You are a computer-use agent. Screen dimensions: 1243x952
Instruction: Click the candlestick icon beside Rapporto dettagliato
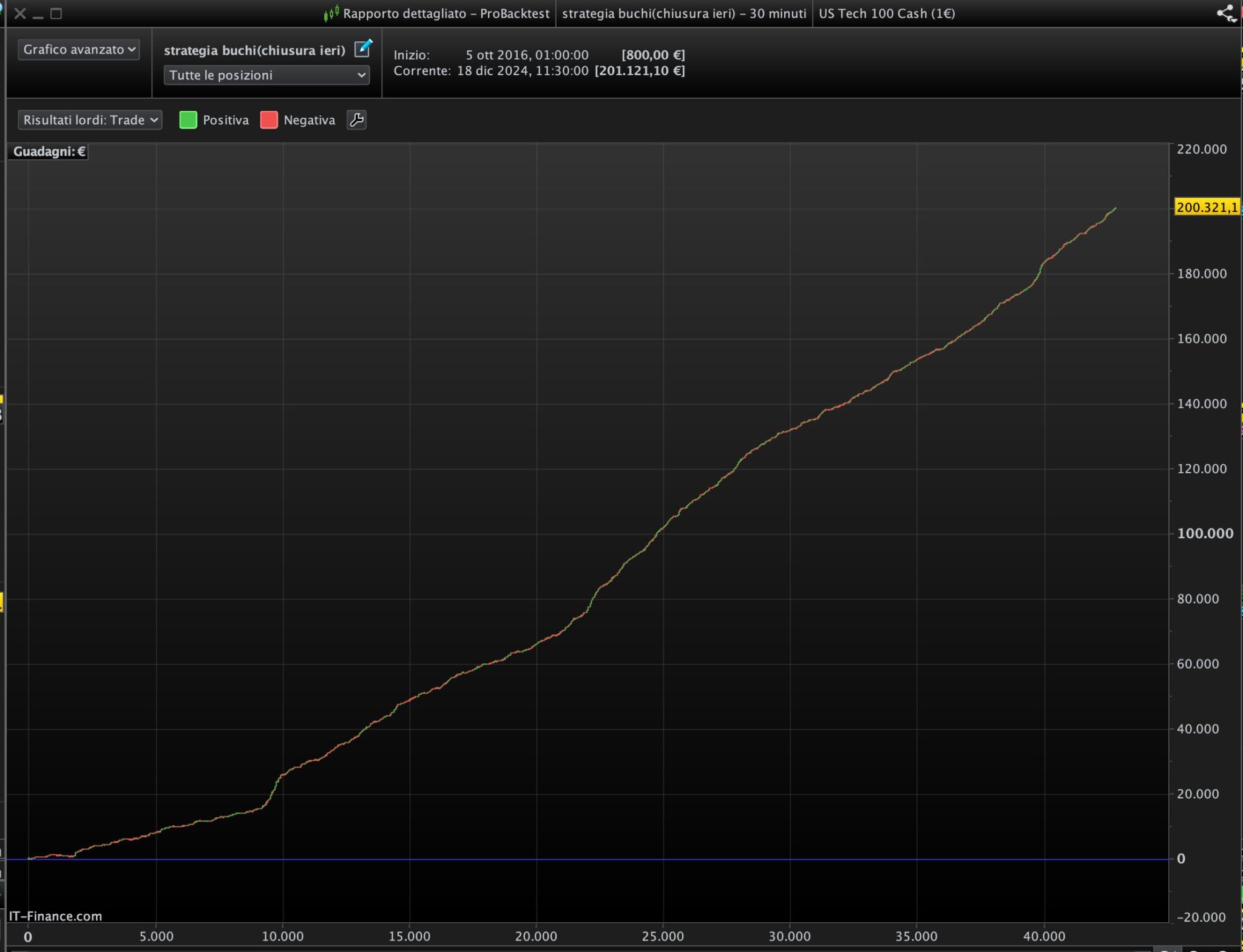pyautogui.click(x=331, y=13)
